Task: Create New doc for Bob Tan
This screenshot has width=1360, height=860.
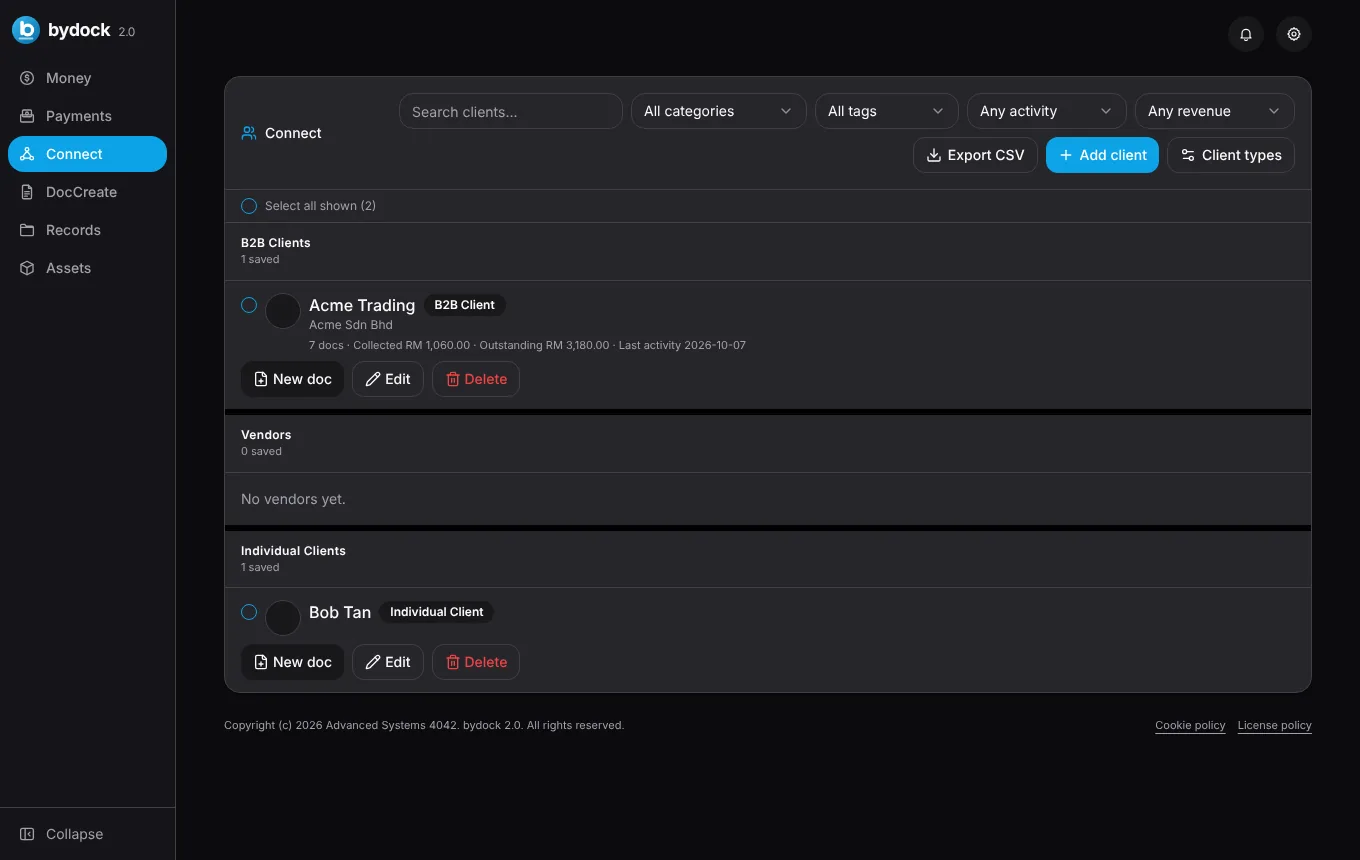Action: coord(292,662)
